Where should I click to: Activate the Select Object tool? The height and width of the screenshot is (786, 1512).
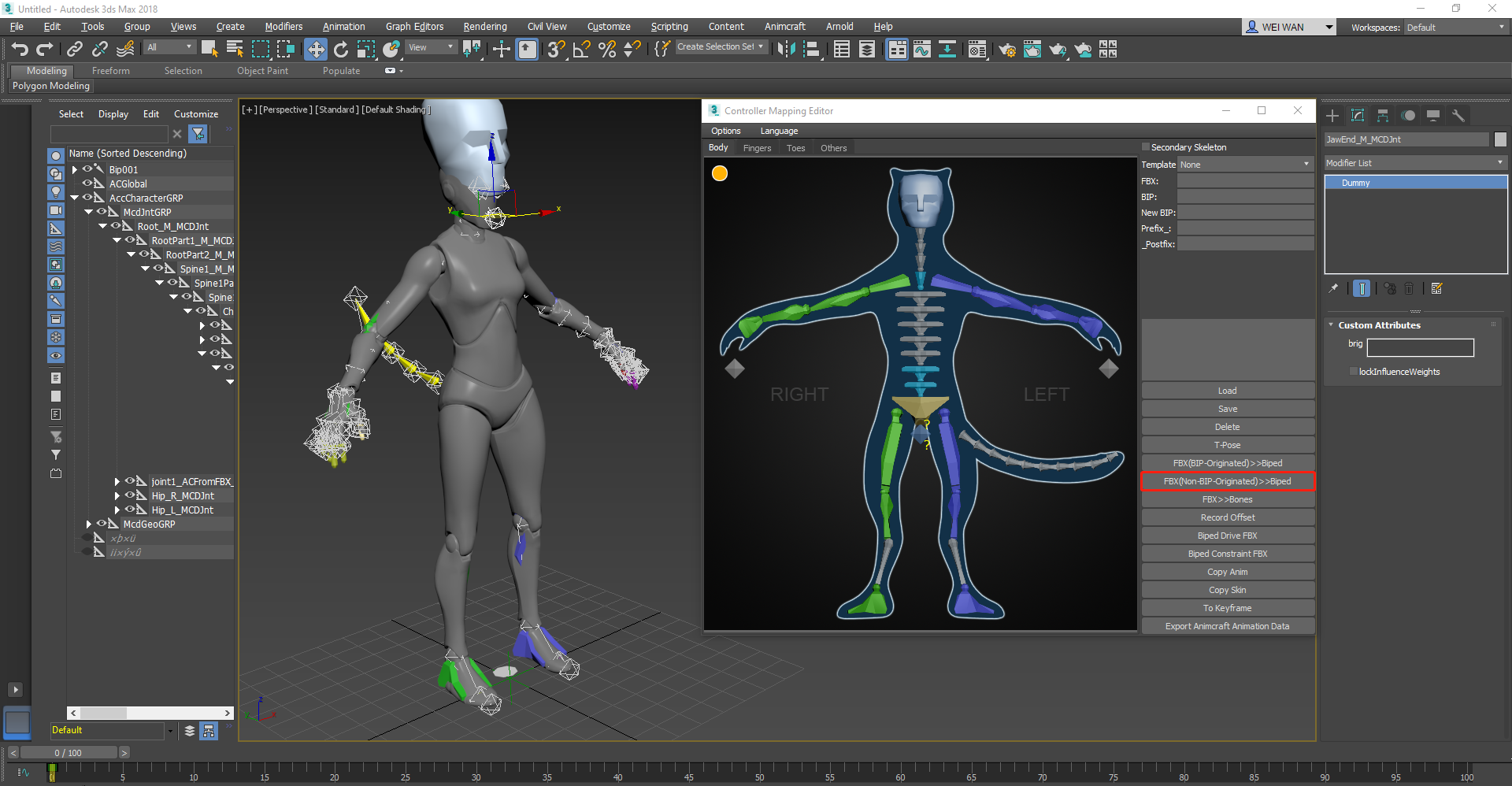tap(209, 50)
